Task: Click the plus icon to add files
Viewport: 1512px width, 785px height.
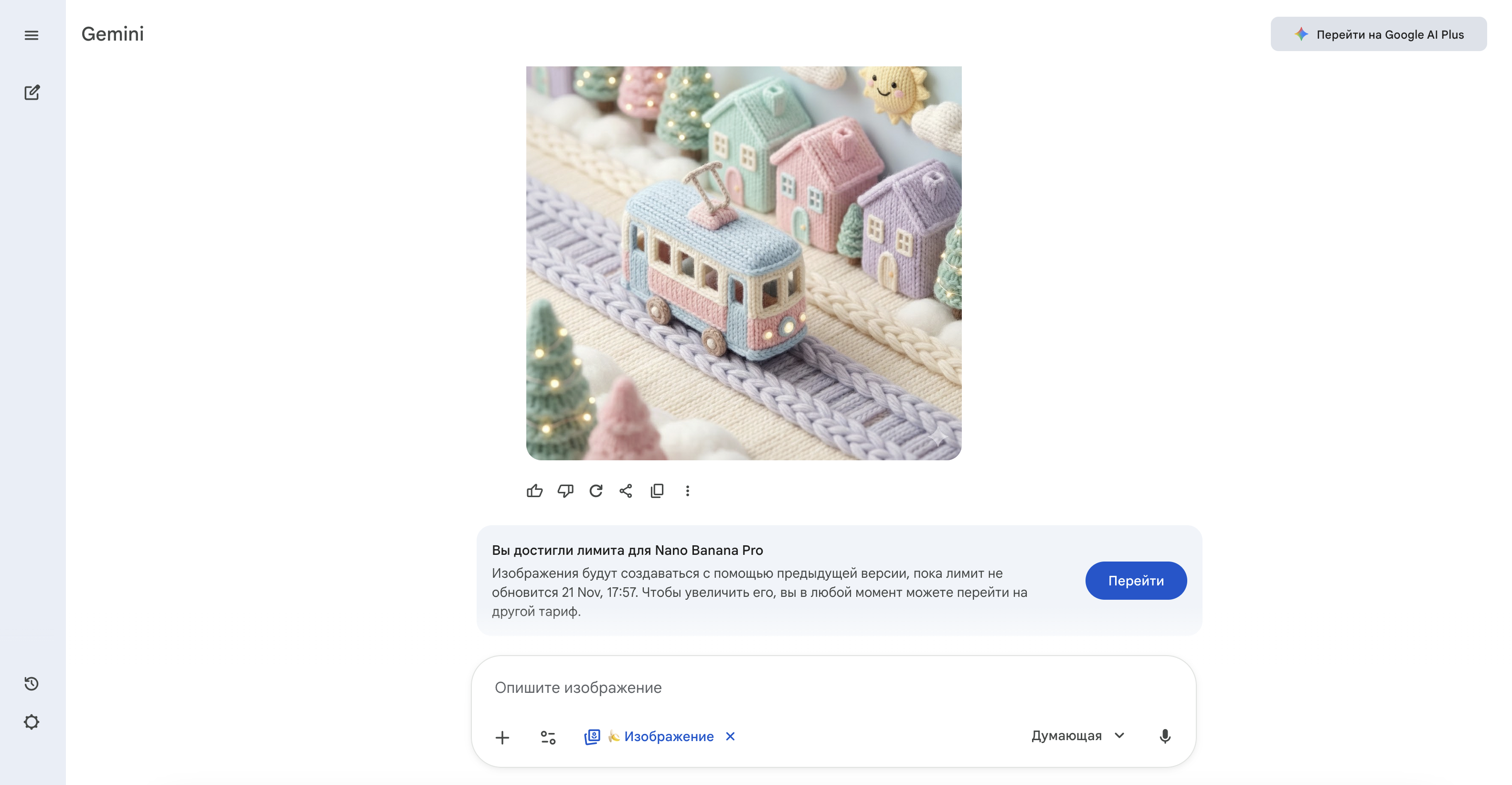Action: [502, 737]
